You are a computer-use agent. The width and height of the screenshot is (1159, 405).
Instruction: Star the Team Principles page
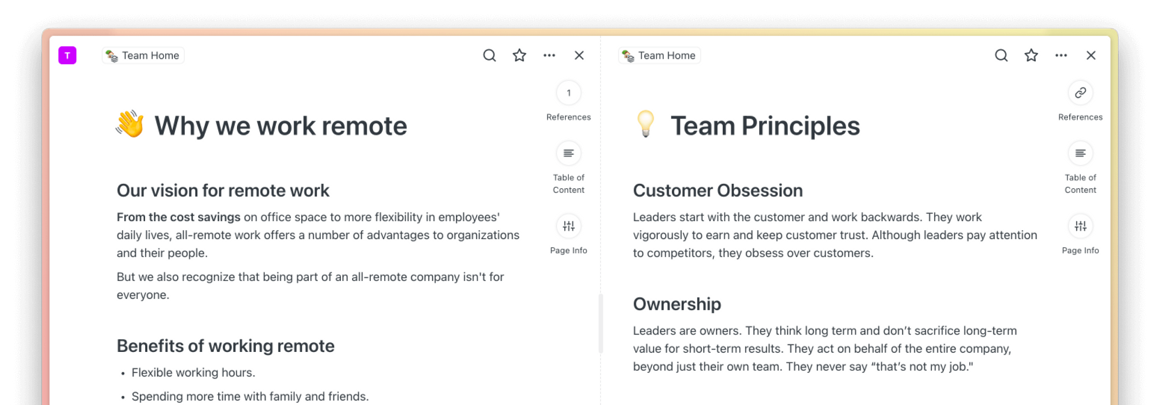coord(1031,55)
